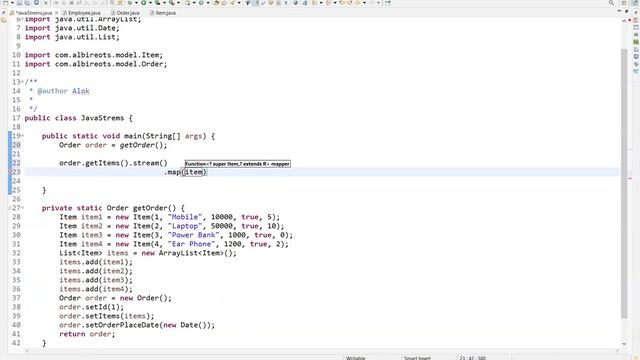This screenshot has height=360, width=640.
Task: Click the string "Laptop" on line 29
Action: 185,226
